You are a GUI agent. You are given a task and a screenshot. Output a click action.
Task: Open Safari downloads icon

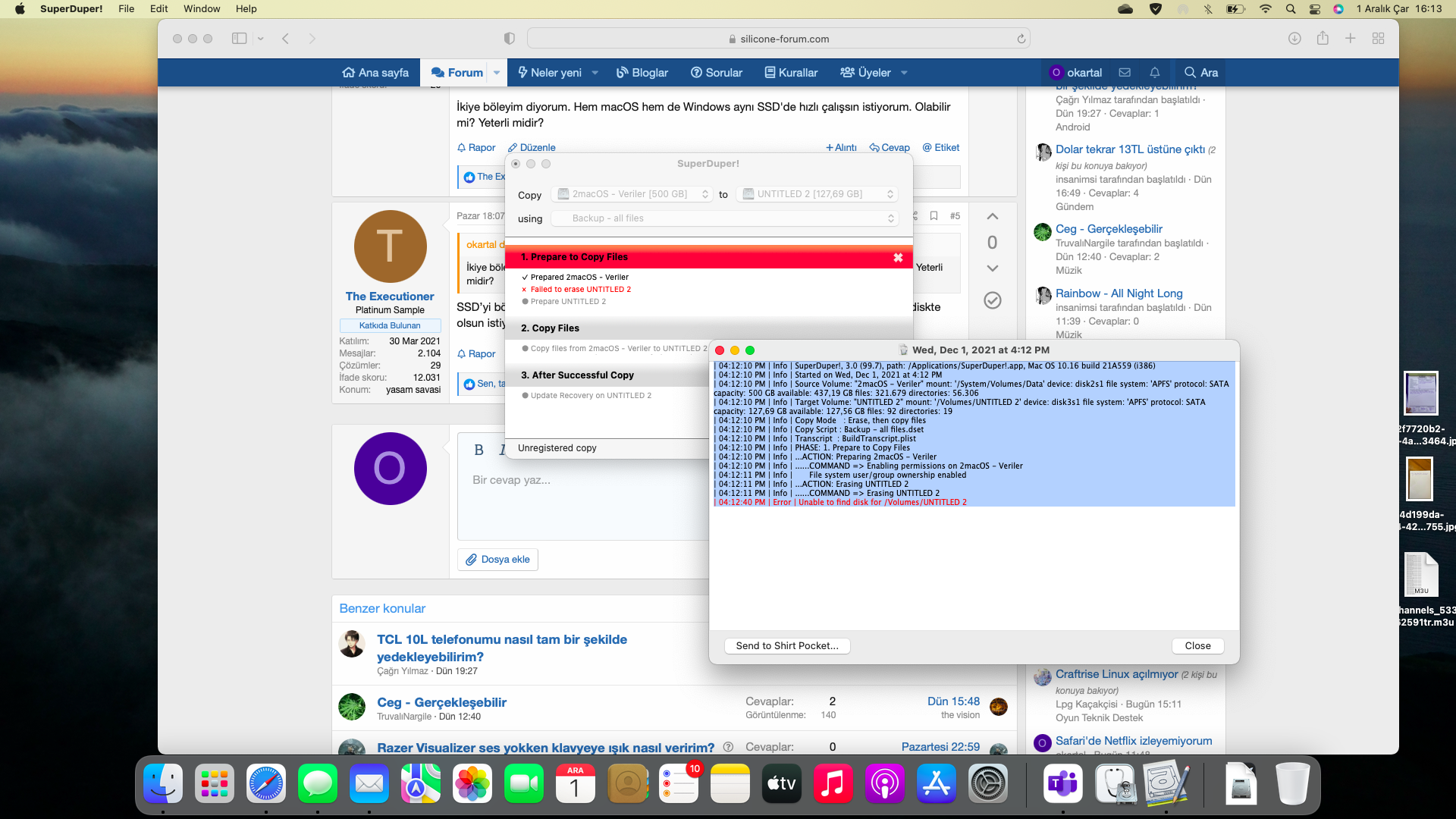point(1294,39)
